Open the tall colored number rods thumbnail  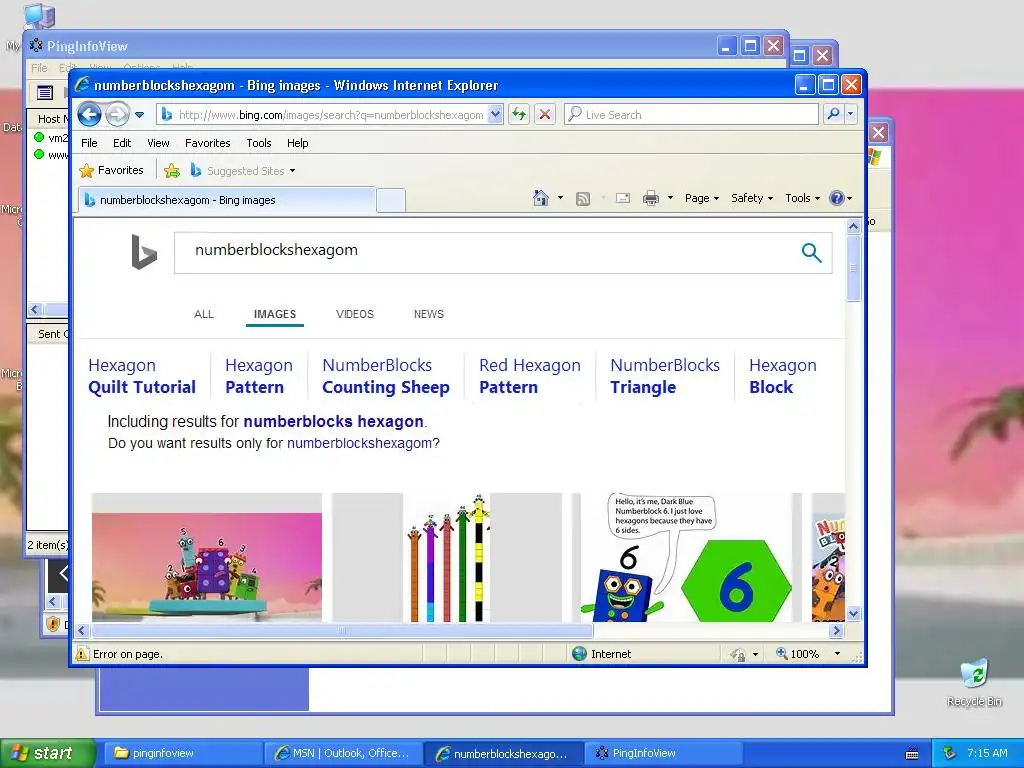447,558
